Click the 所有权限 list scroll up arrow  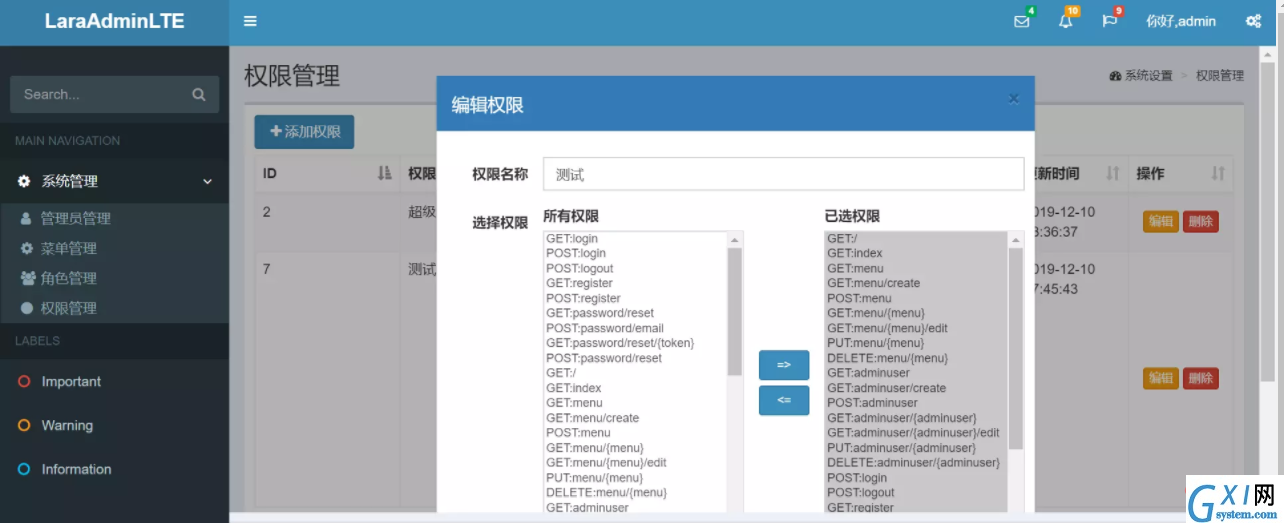[x=735, y=240]
